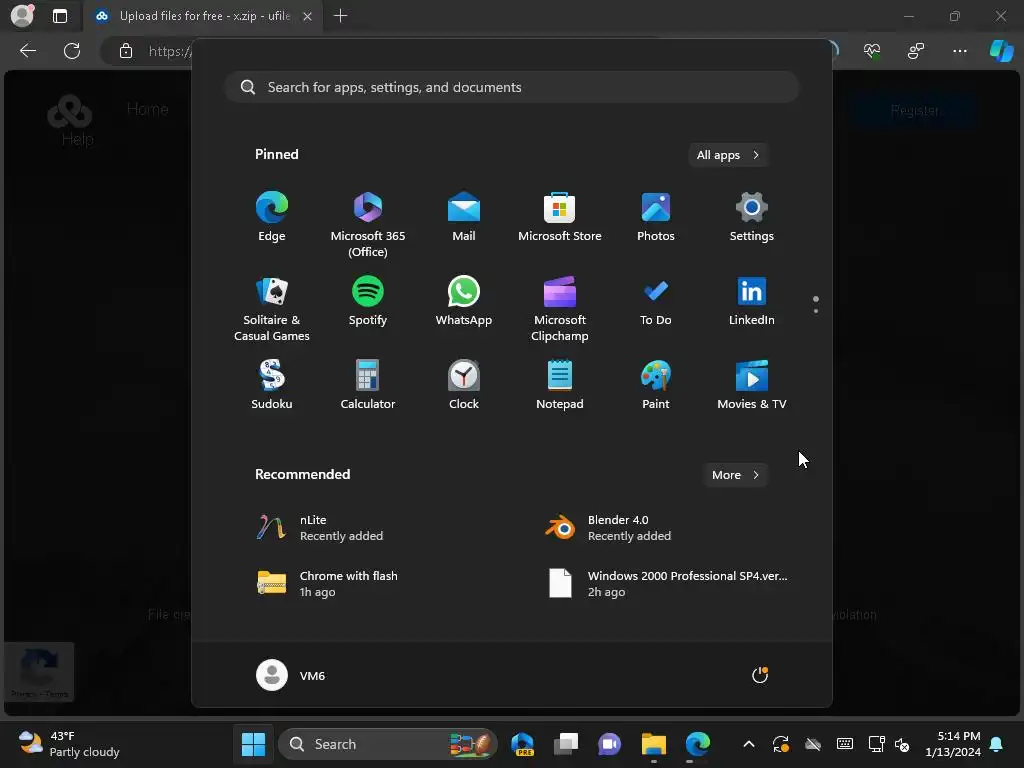Image resolution: width=1024 pixels, height=768 pixels.
Task: Open the touch keyboard tray icon
Action: 844,744
